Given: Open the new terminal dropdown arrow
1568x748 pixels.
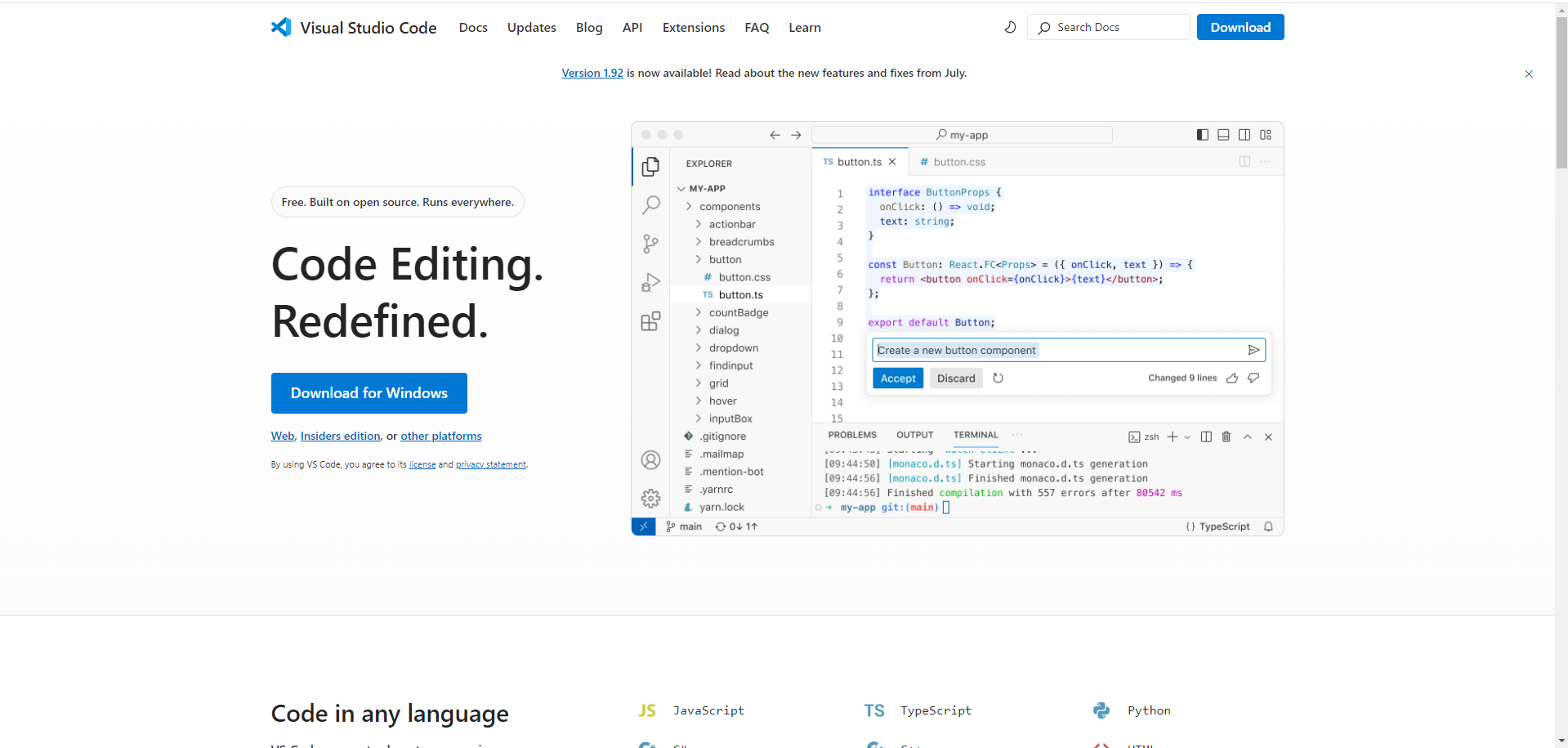Looking at the screenshot, I should click(x=1187, y=437).
